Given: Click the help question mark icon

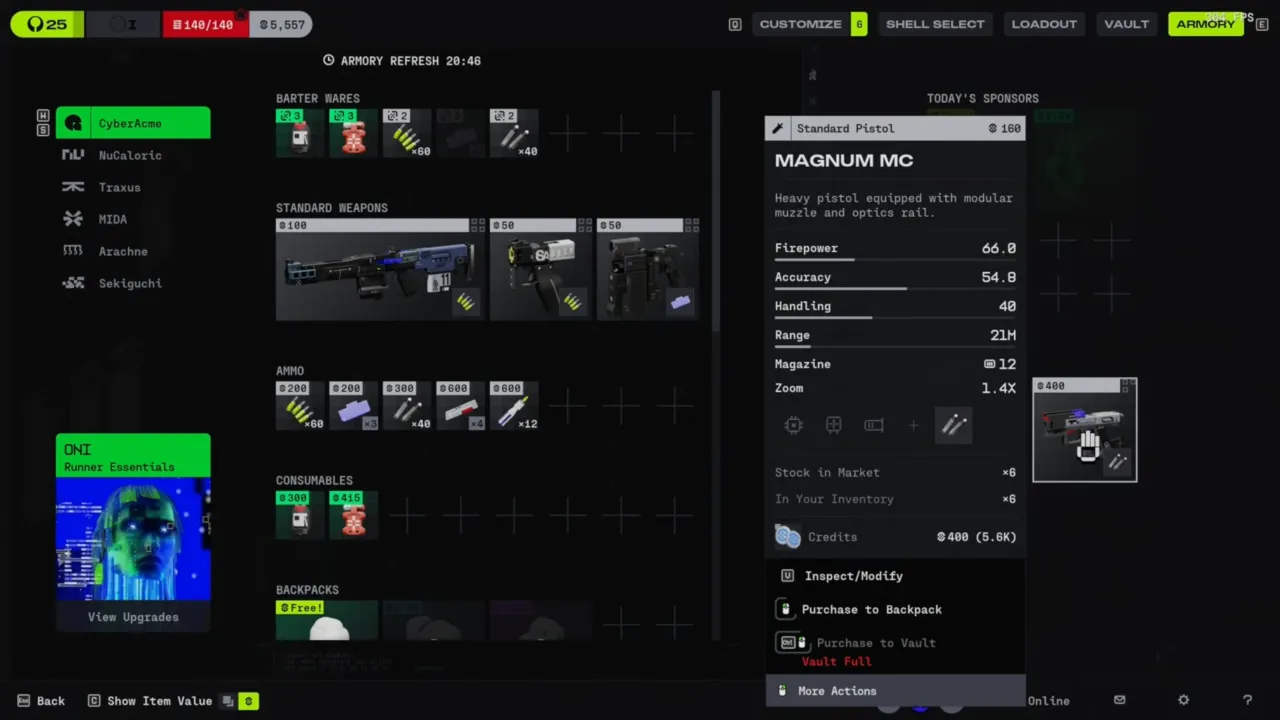Looking at the screenshot, I should [1247, 701].
